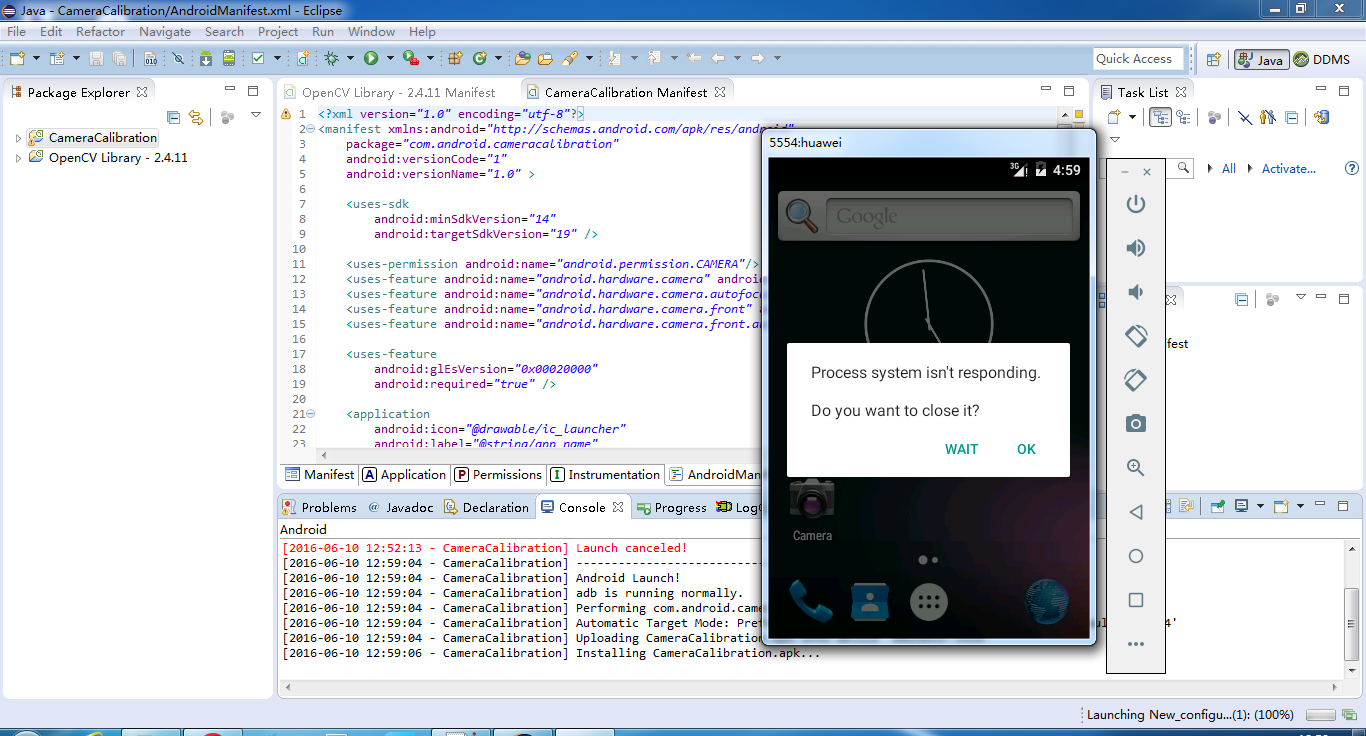This screenshot has width=1366, height=736.
Task: Raise the emulator volume
Action: pos(1135,248)
